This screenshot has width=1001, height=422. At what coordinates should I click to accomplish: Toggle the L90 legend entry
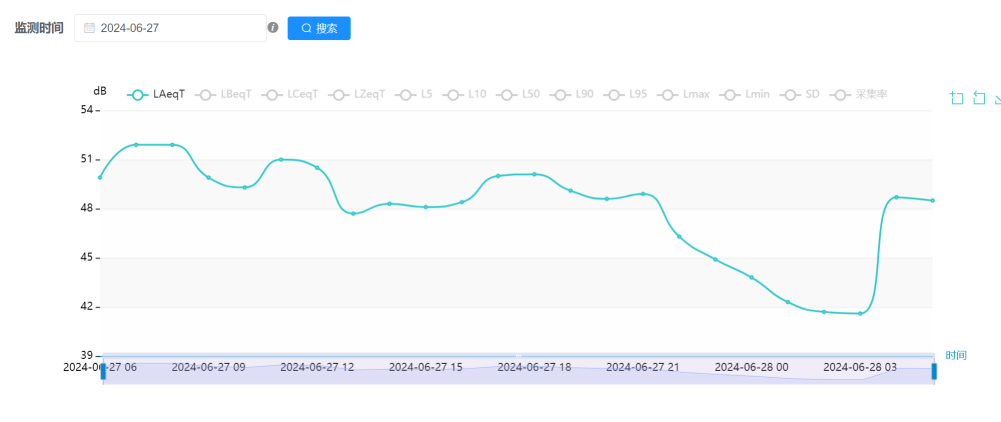pyautogui.click(x=574, y=95)
